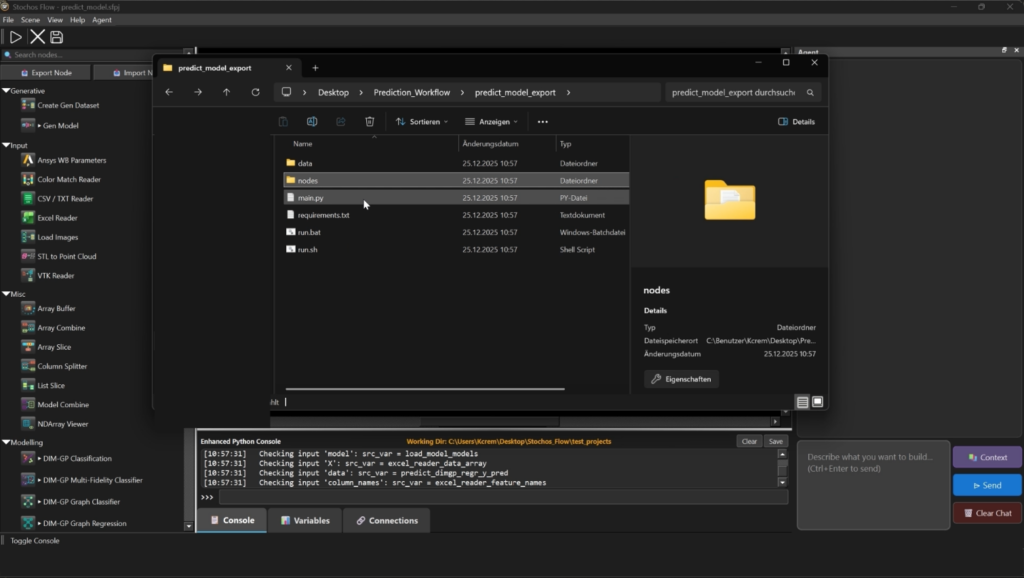
Task: Open the Sortieren dropdown
Action: pos(422,122)
